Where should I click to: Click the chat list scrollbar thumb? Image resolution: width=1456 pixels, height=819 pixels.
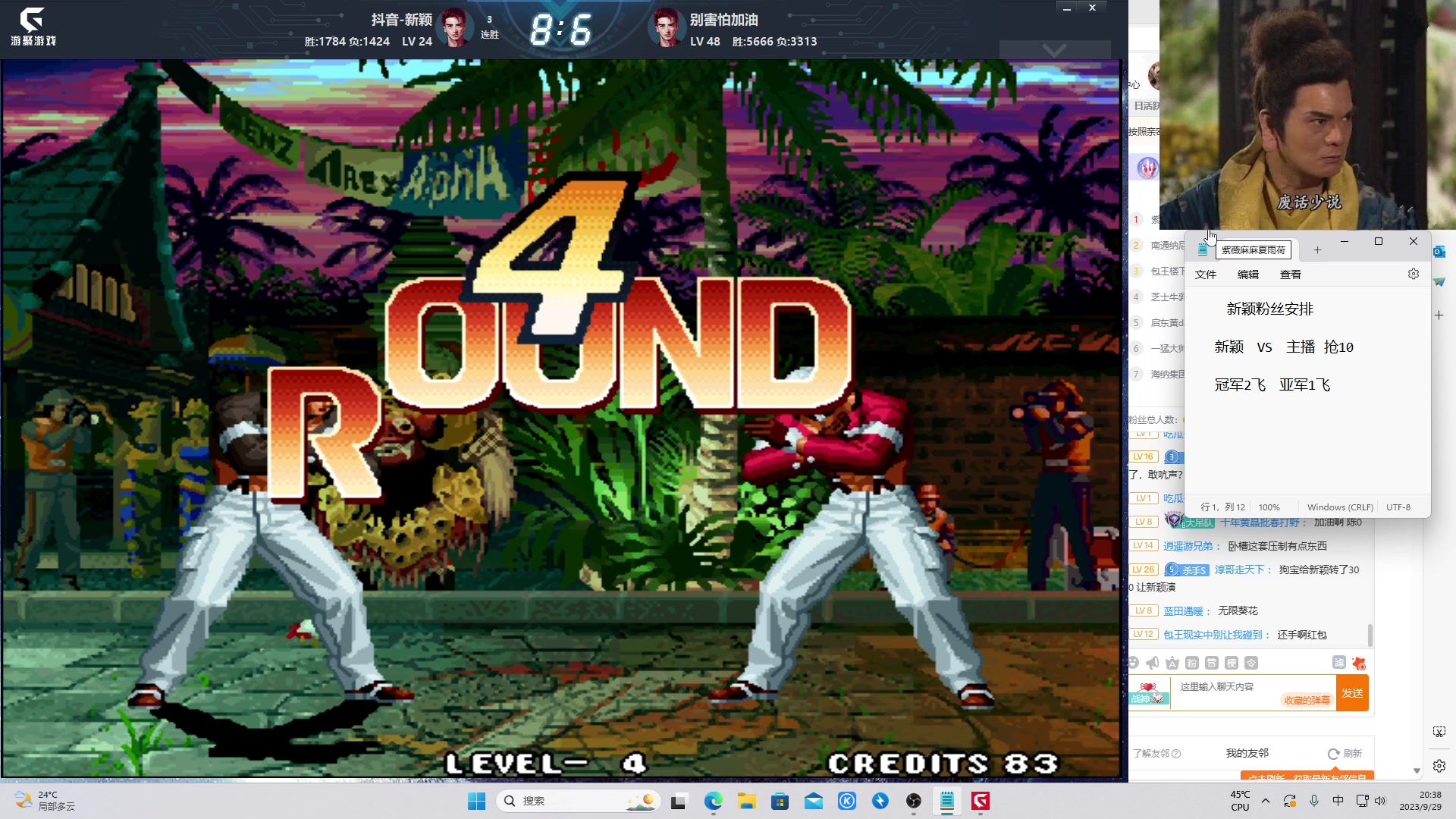(x=1370, y=635)
